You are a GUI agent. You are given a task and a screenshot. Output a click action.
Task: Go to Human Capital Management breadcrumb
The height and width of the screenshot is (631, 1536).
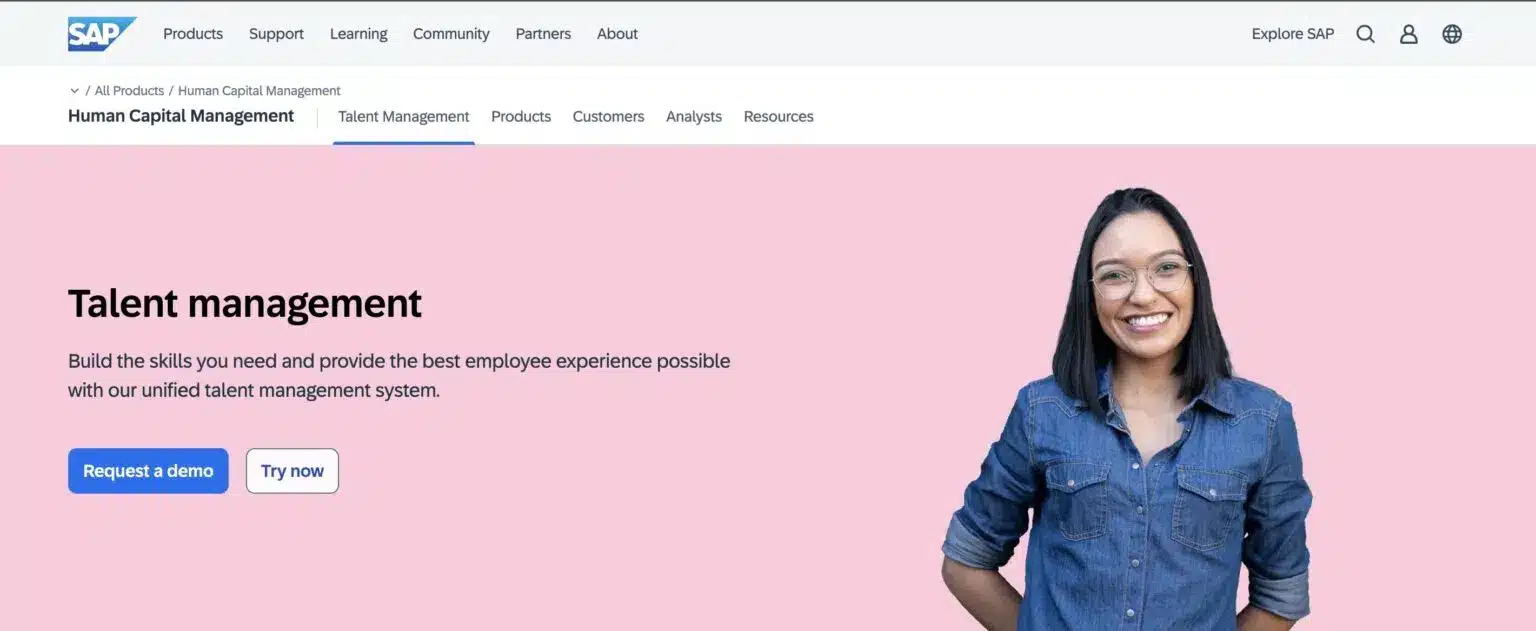click(x=259, y=91)
